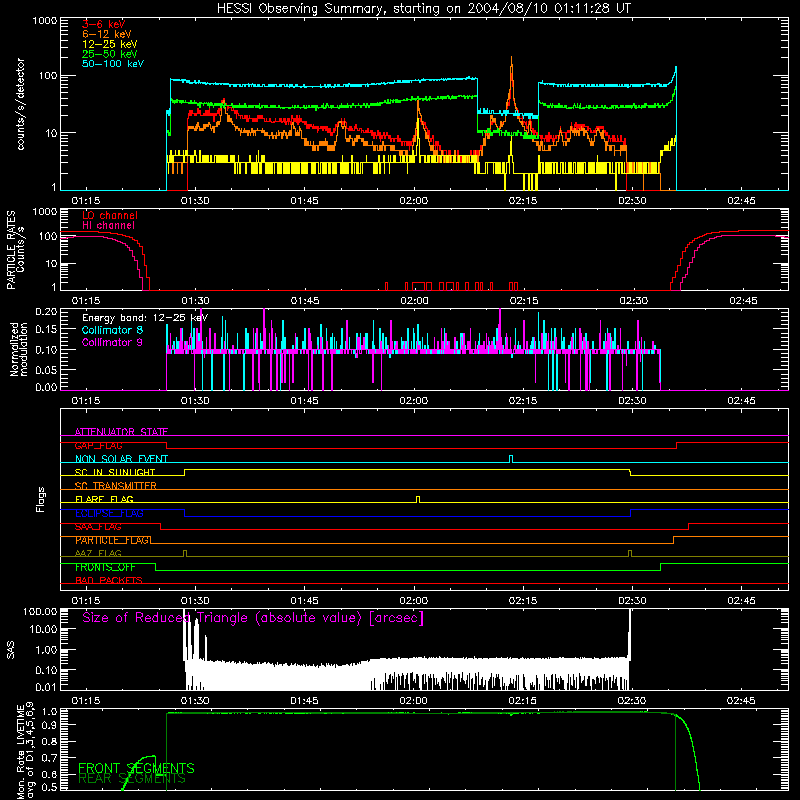The width and height of the screenshot is (800, 800).
Task: Select the 3-6 keV legend label
Action: 104,24
